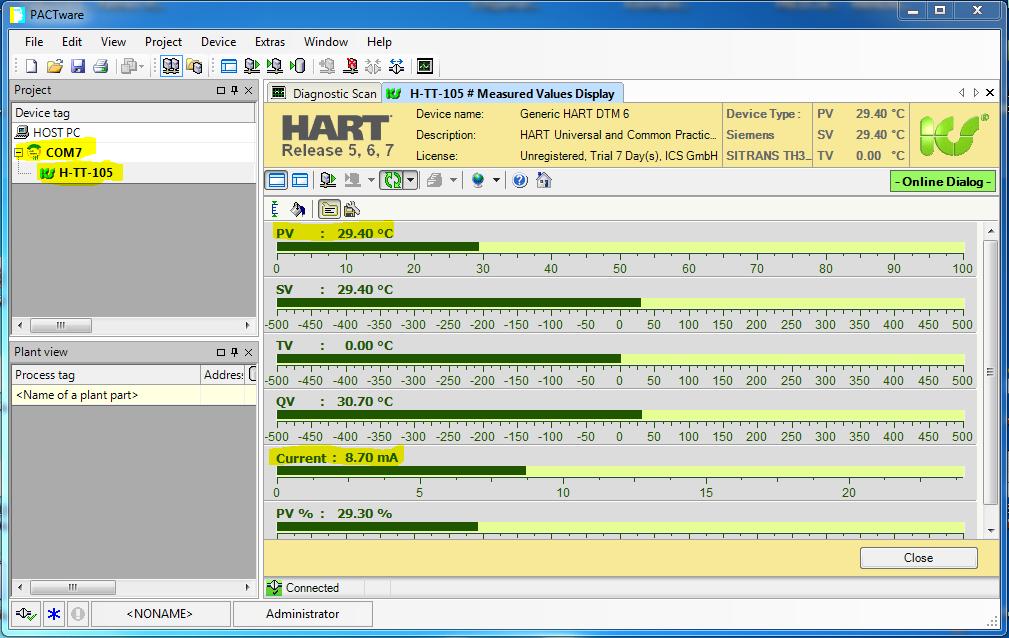Image resolution: width=1009 pixels, height=638 pixels.
Task: Maximize the Project panel
Action: click(221, 91)
